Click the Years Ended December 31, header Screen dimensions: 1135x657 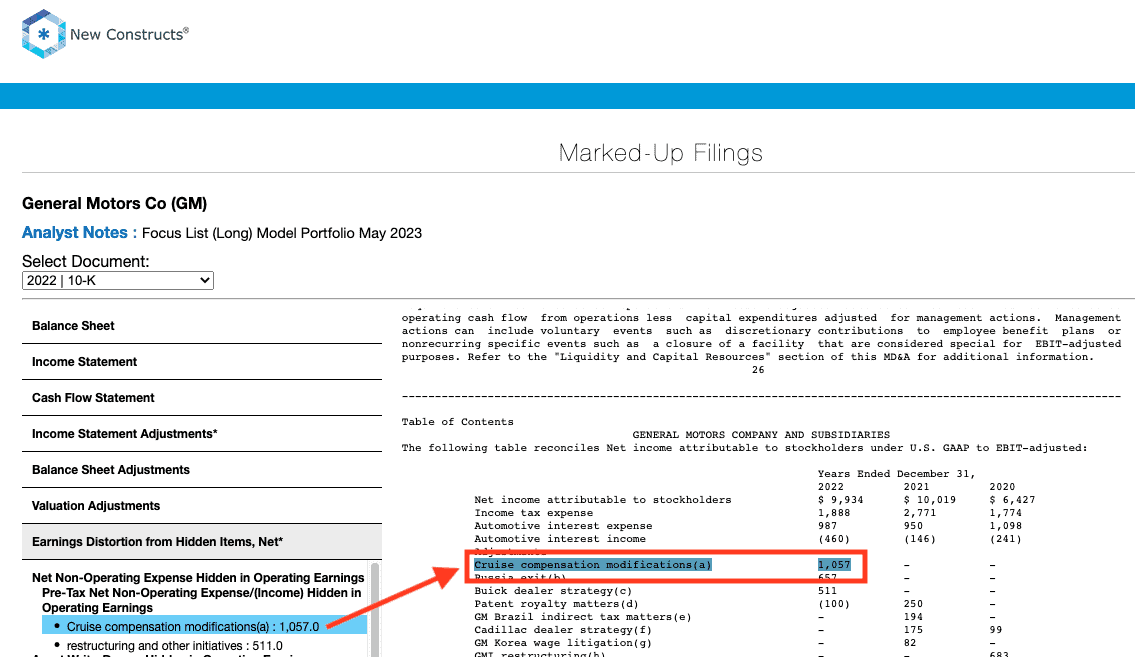click(x=897, y=474)
